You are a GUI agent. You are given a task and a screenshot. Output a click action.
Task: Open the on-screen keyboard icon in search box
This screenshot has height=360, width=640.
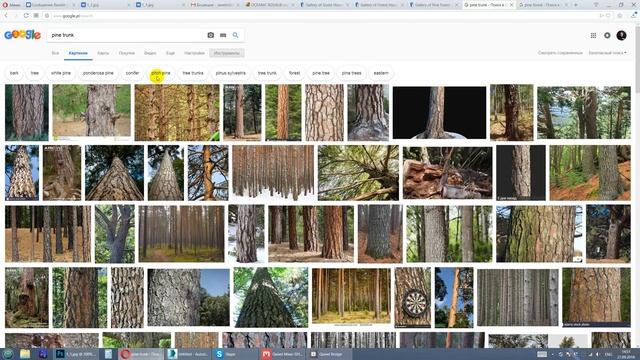pos(223,35)
